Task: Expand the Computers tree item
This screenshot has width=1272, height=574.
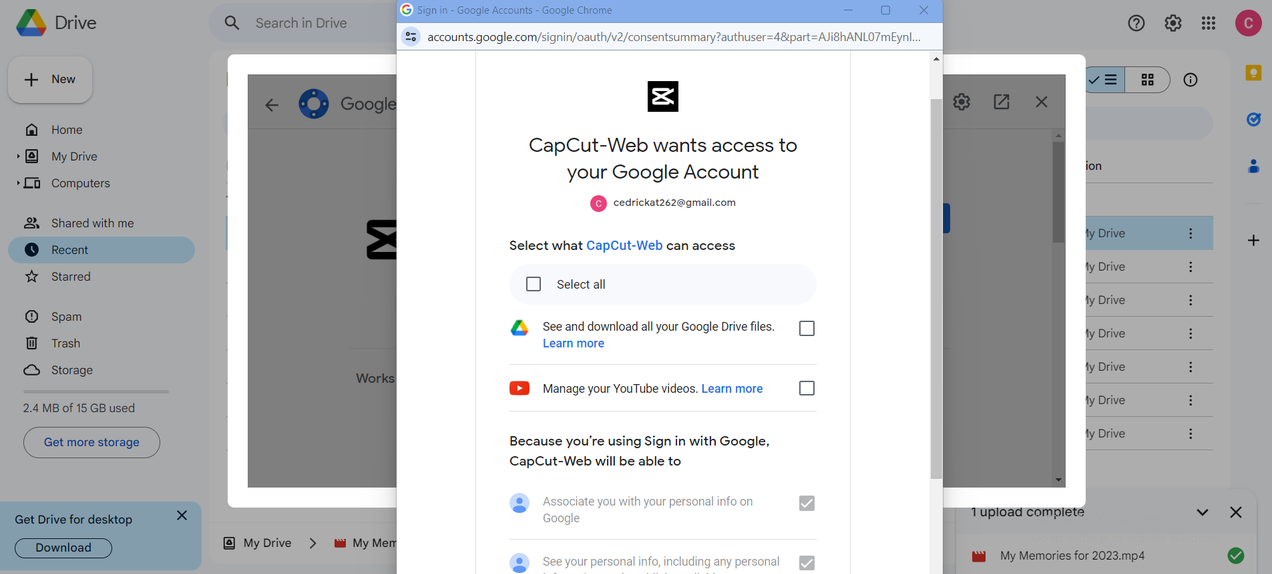Action: pyautogui.click(x=18, y=184)
